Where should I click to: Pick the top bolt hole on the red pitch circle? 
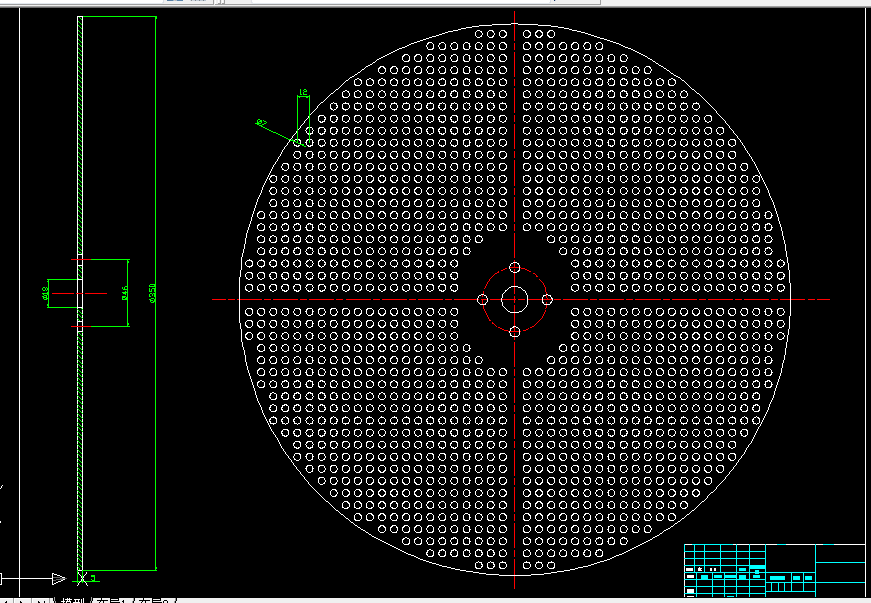(x=514, y=267)
